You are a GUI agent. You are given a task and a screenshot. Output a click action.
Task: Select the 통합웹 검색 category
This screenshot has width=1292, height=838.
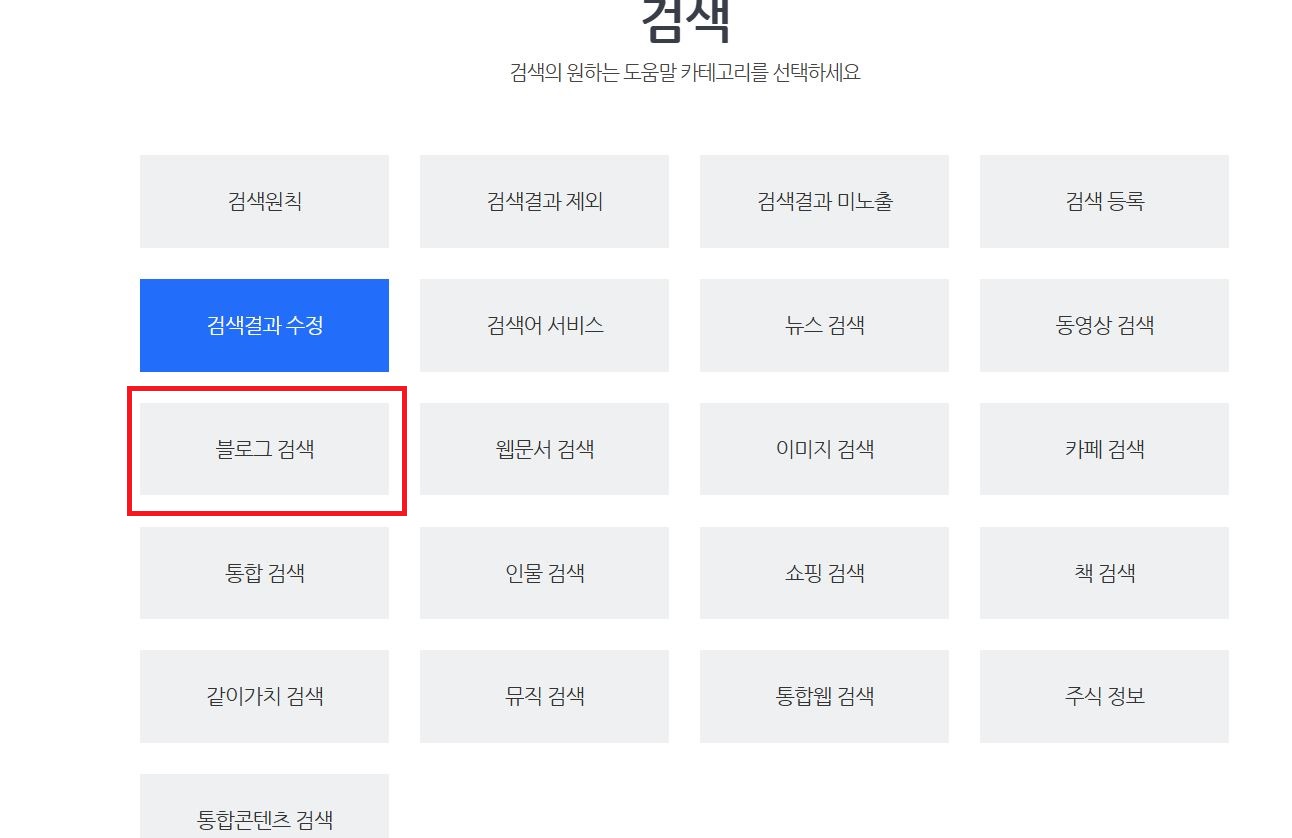point(824,696)
